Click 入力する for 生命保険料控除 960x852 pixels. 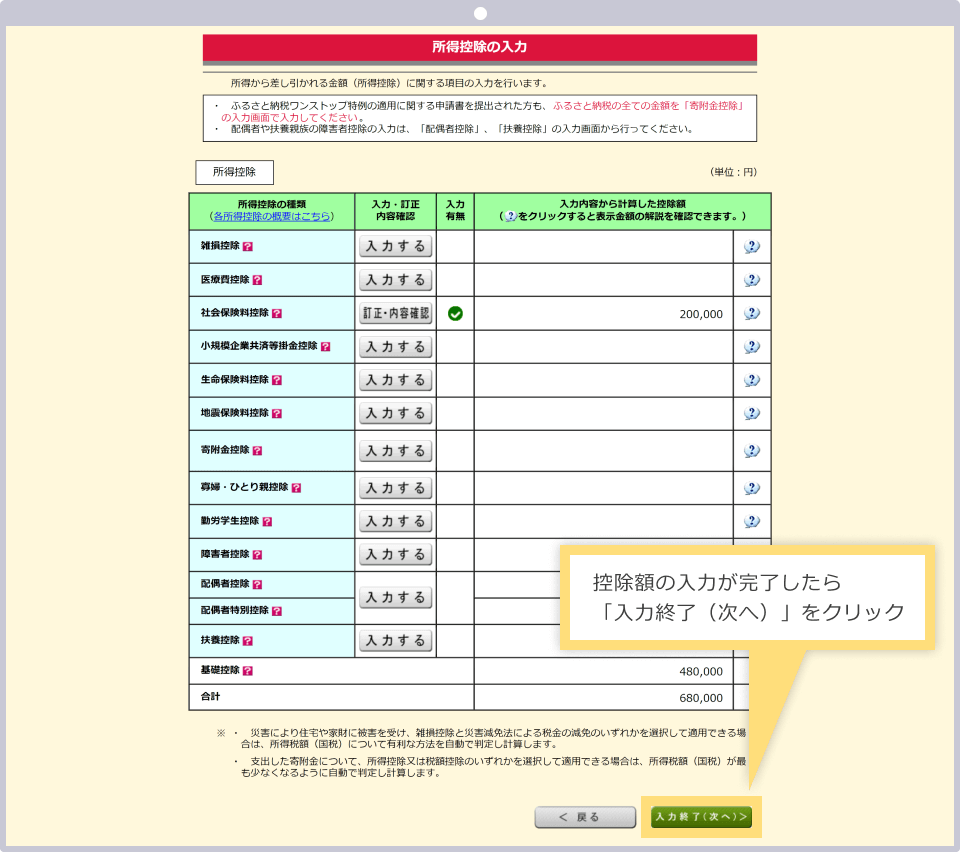(x=396, y=380)
